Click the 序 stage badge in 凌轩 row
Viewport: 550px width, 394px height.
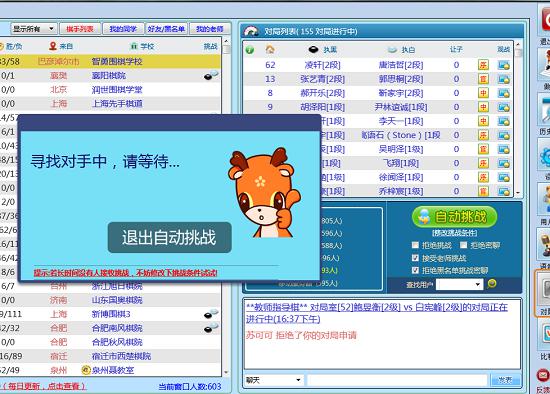(x=483, y=65)
